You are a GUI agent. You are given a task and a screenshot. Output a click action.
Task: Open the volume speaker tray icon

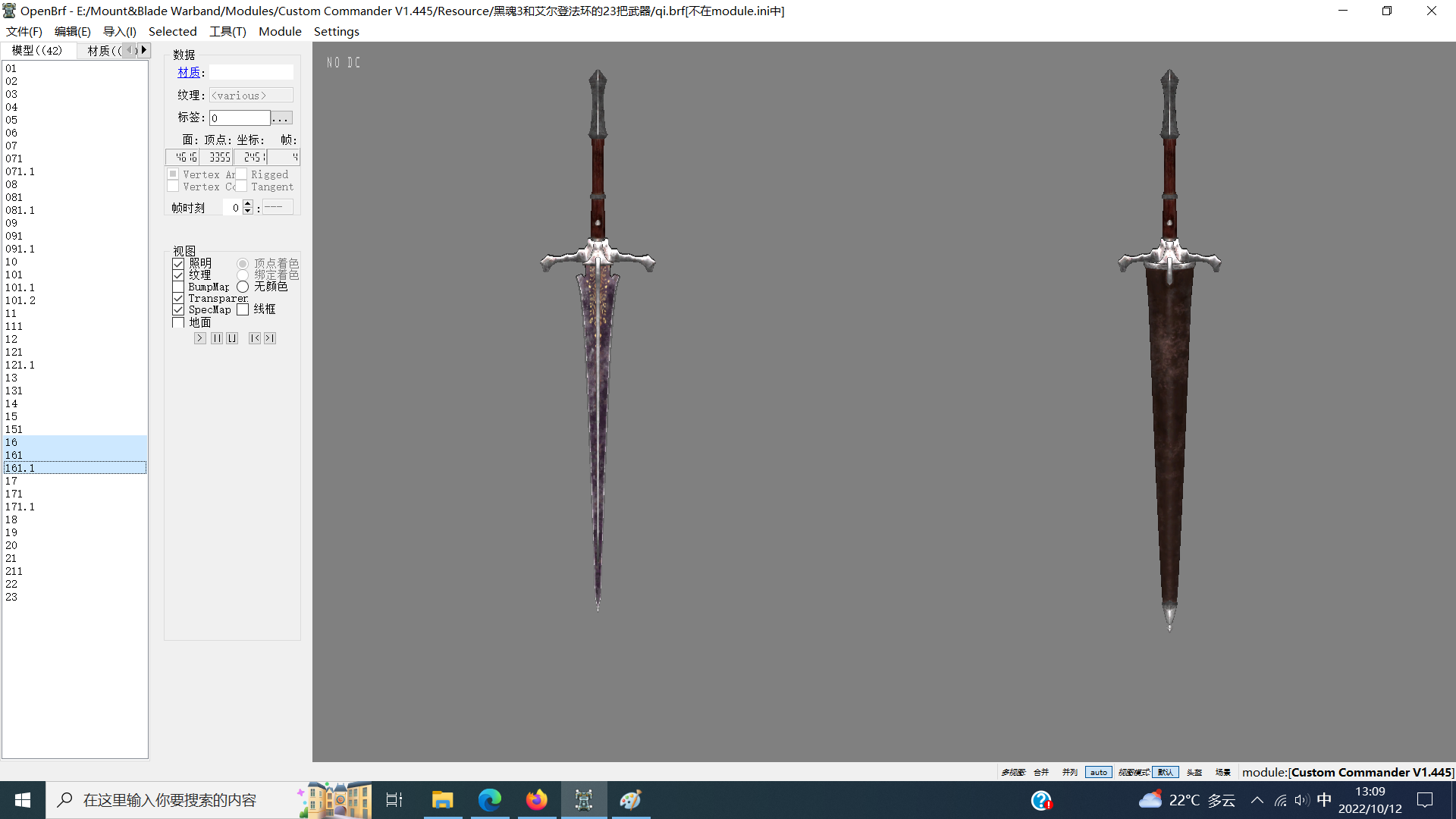click(x=1302, y=800)
